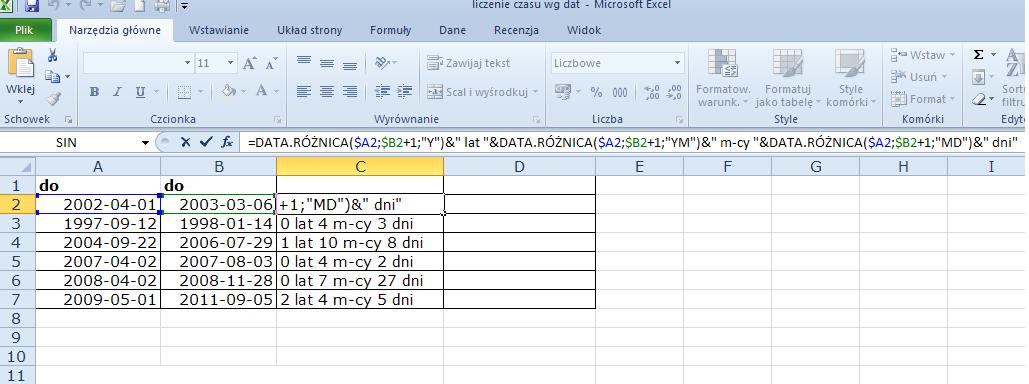Viewport: 1029px width, 384px height.
Task: Switch to the Wstawianie tab
Action: click(219, 30)
